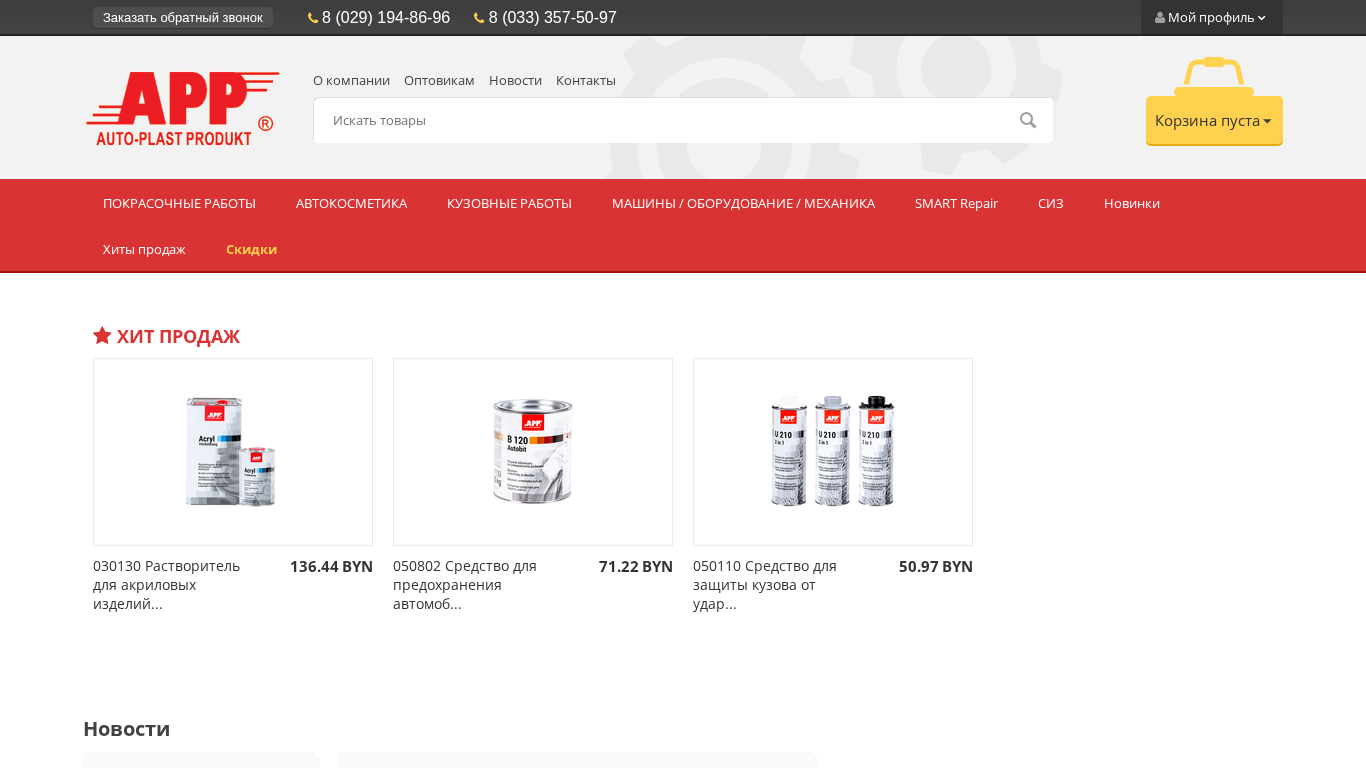Screen dimensions: 1366x768
Task: Click Заказать обратный звонок button
Action: pyautogui.click(x=183, y=18)
